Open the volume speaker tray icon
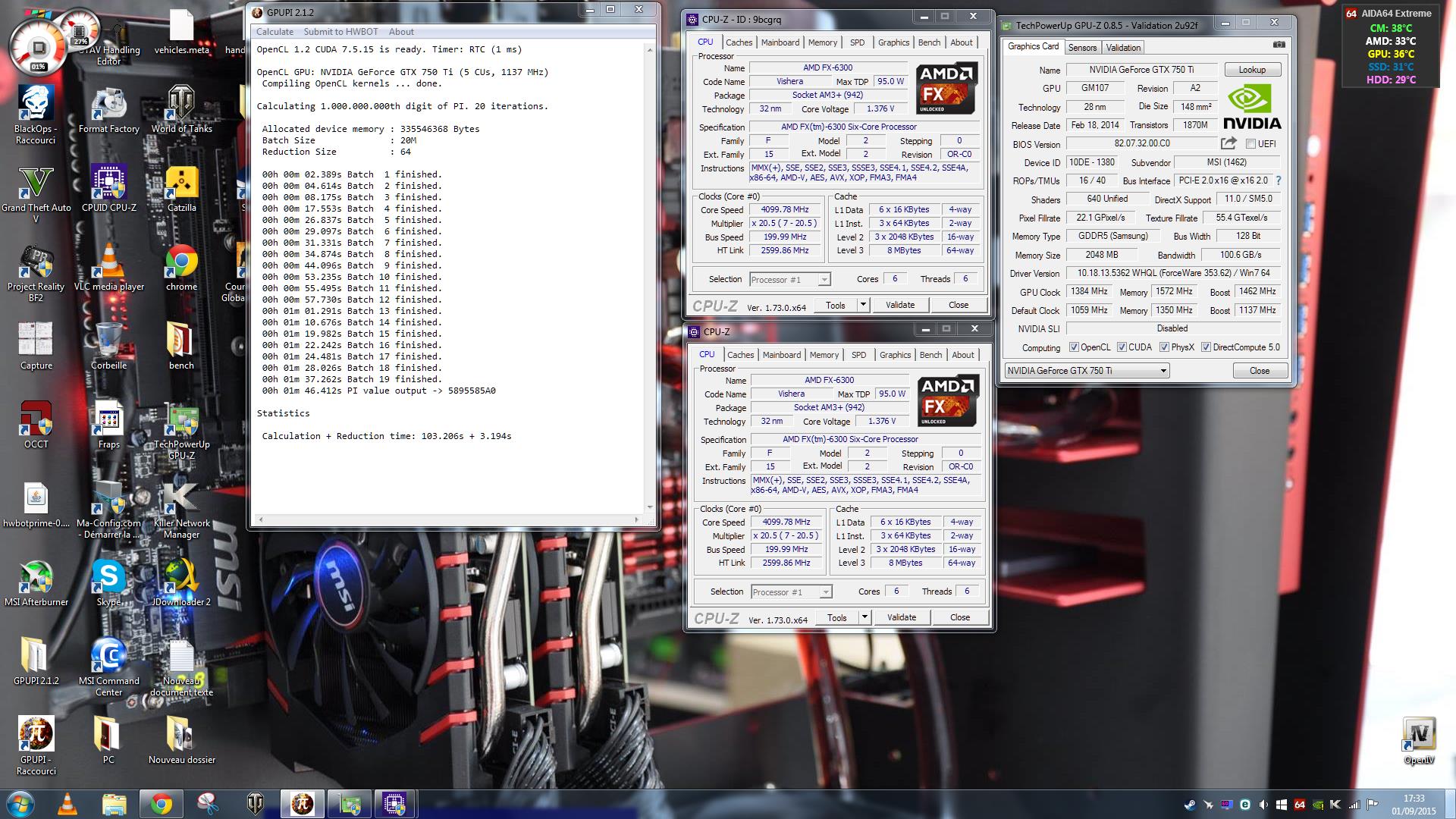The height and width of the screenshot is (819, 1456). (1263, 805)
